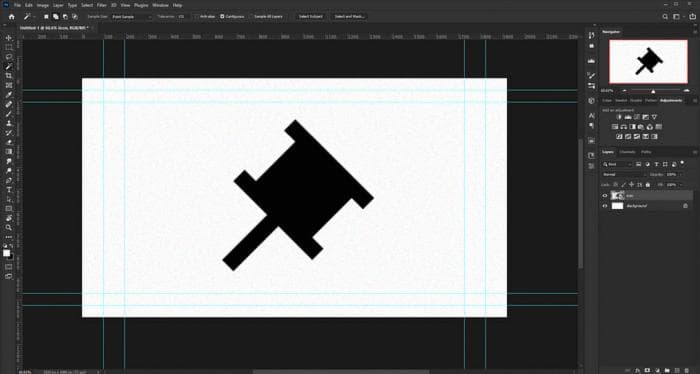This screenshot has height=374, width=700.
Task: Add a Brightness/Contrast adjustment
Action: 619,117
